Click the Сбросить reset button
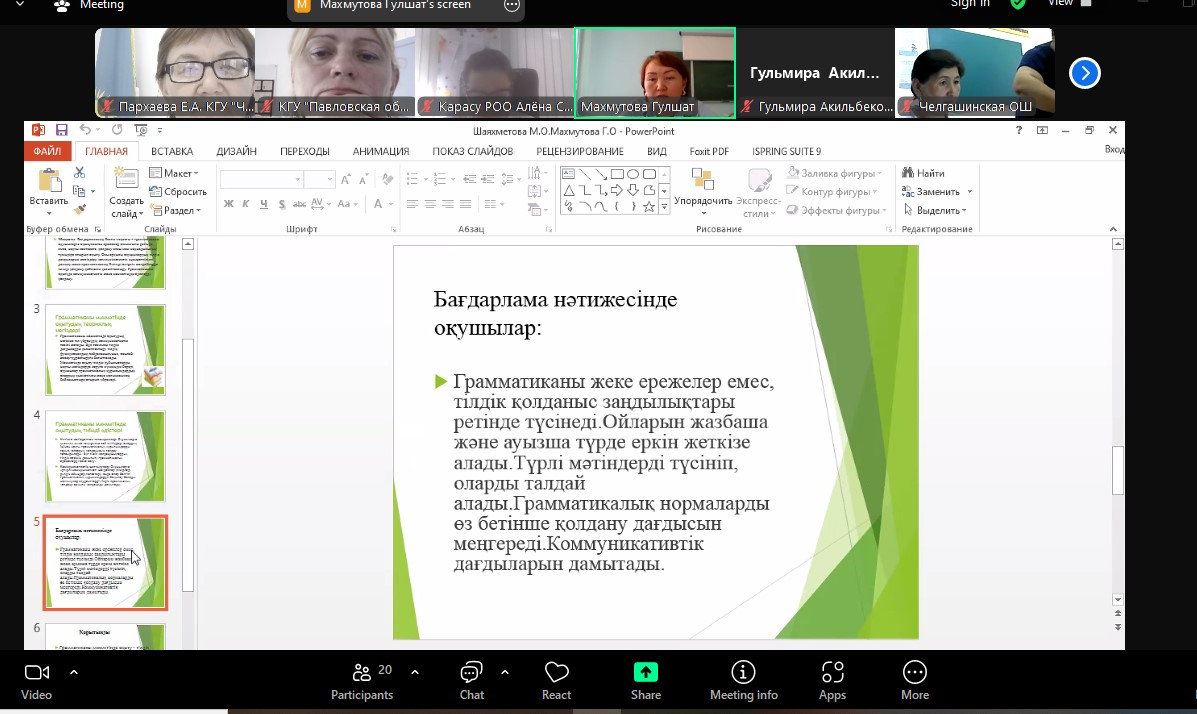The image size is (1197, 714). pyautogui.click(x=178, y=192)
